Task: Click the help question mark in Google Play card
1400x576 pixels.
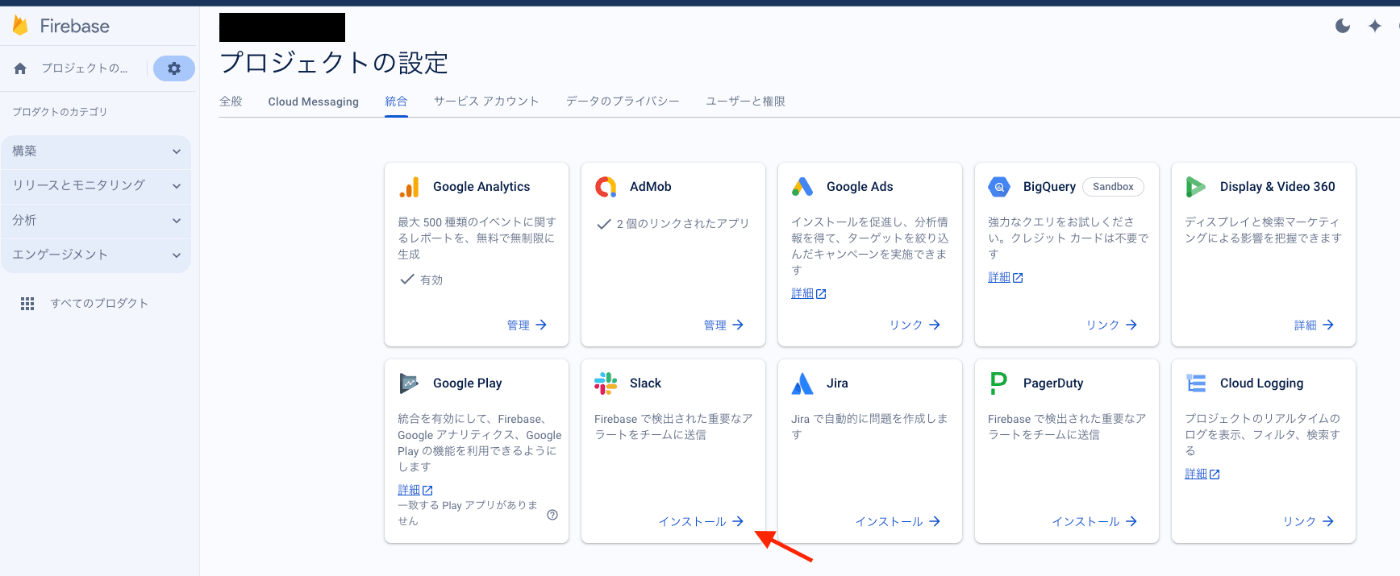Action: click(x=552, y=515)
